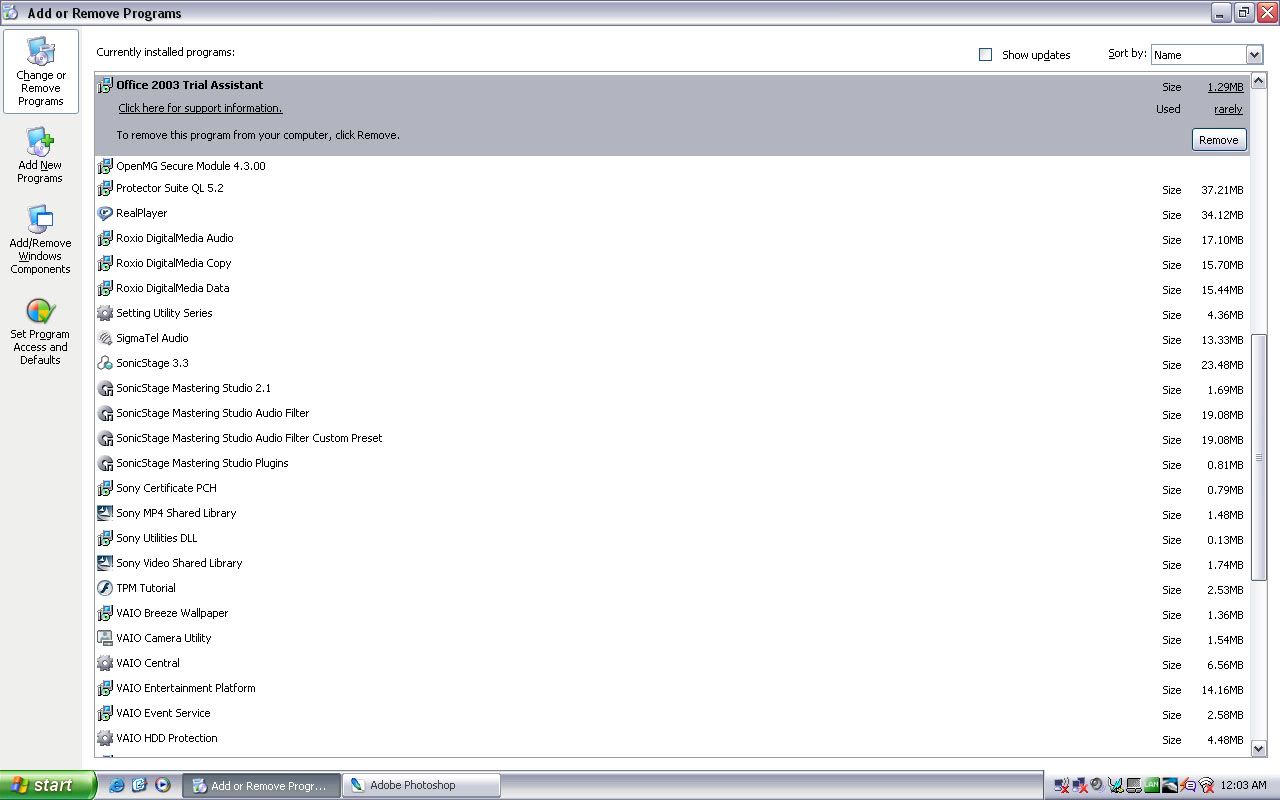Open the Sort by dropdown
The image size is (1280, 800).
[x=1207, y=55]
